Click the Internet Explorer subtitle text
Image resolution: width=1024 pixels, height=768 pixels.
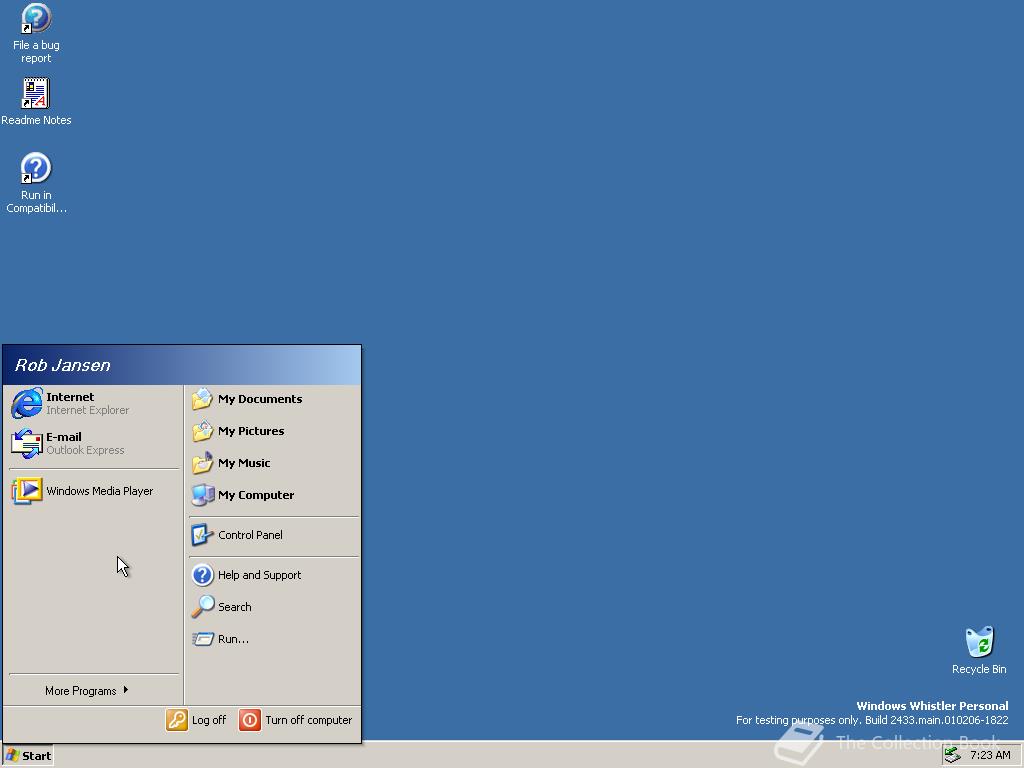click(88, 410)
